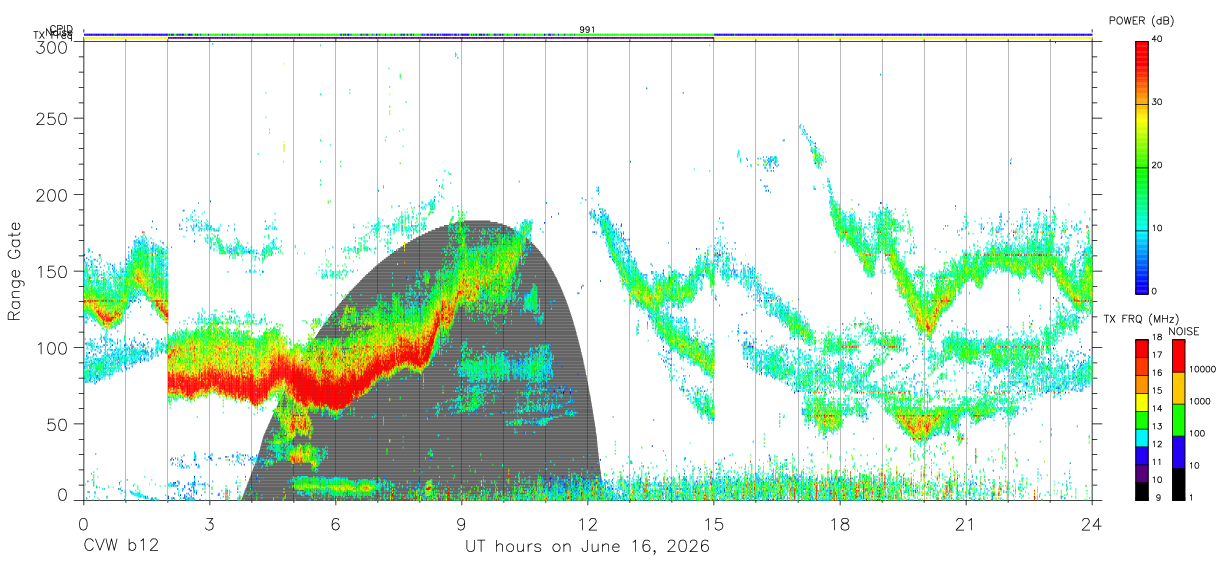The height and width of the screenshot is (567, 1228).
Task: Click the black segment of TX FRQ bar
Action: pos(1141,491)
